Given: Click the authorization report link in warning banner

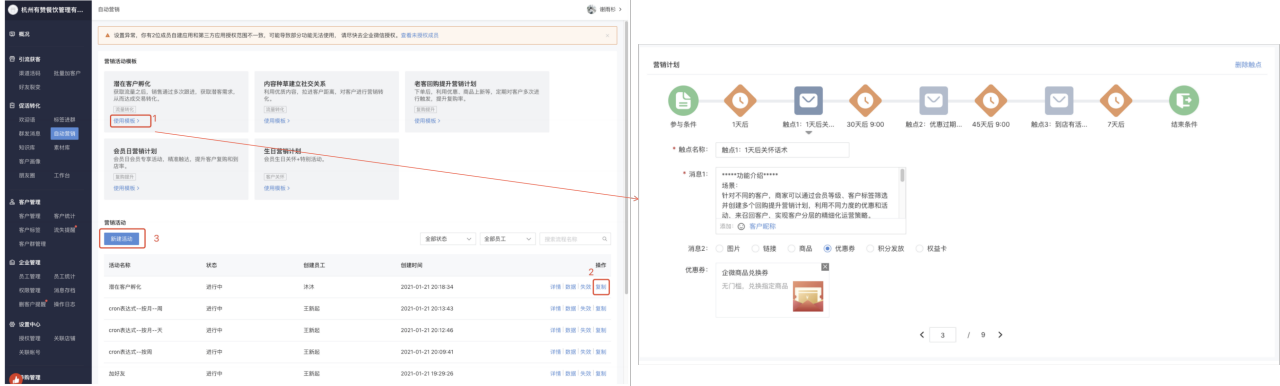Looking at the screenshot, I should pyautogui.click(x=420, y=35).
